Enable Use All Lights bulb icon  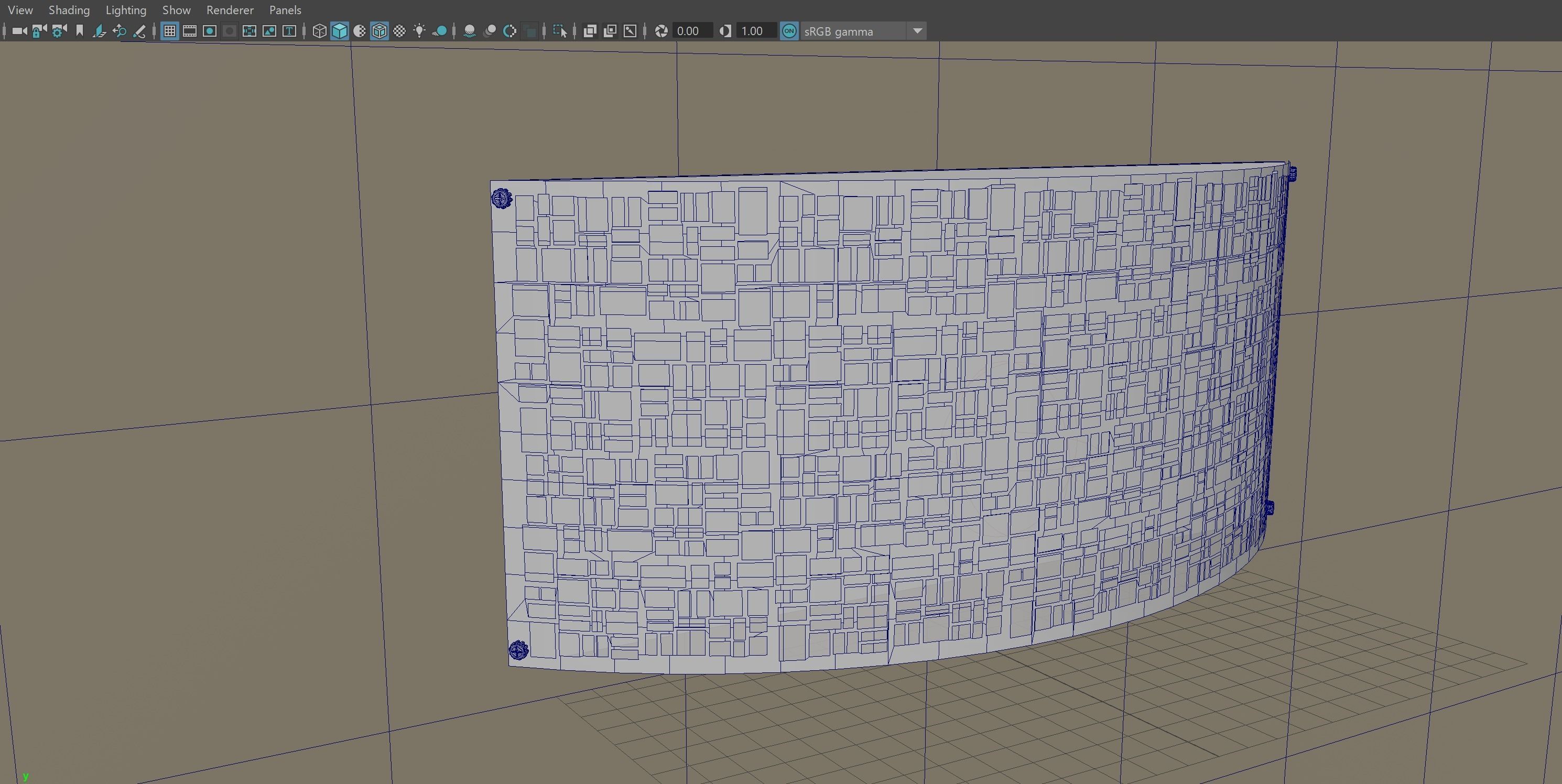point(419,31)
